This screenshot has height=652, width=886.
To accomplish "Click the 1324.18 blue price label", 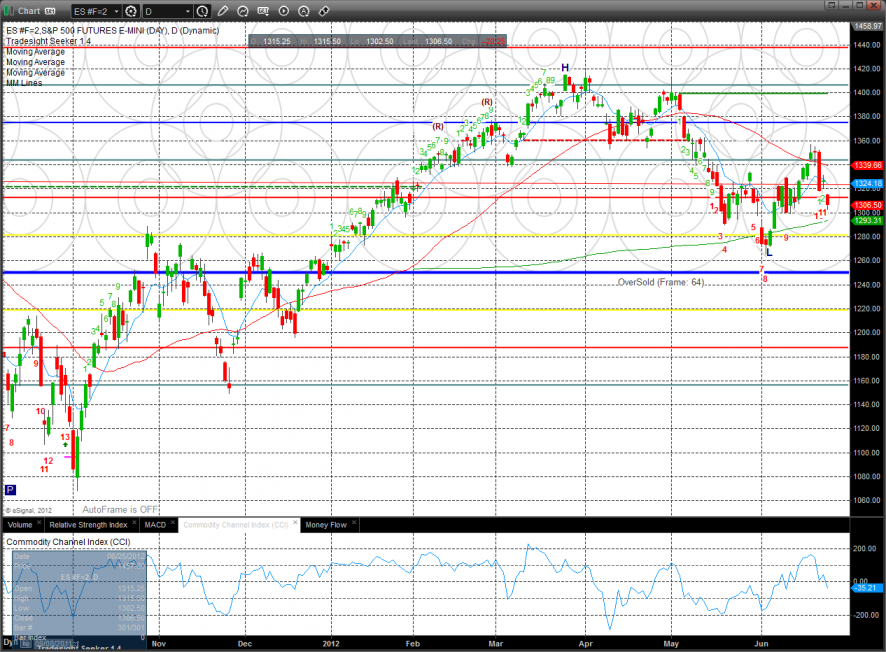I will coord(868,184).
